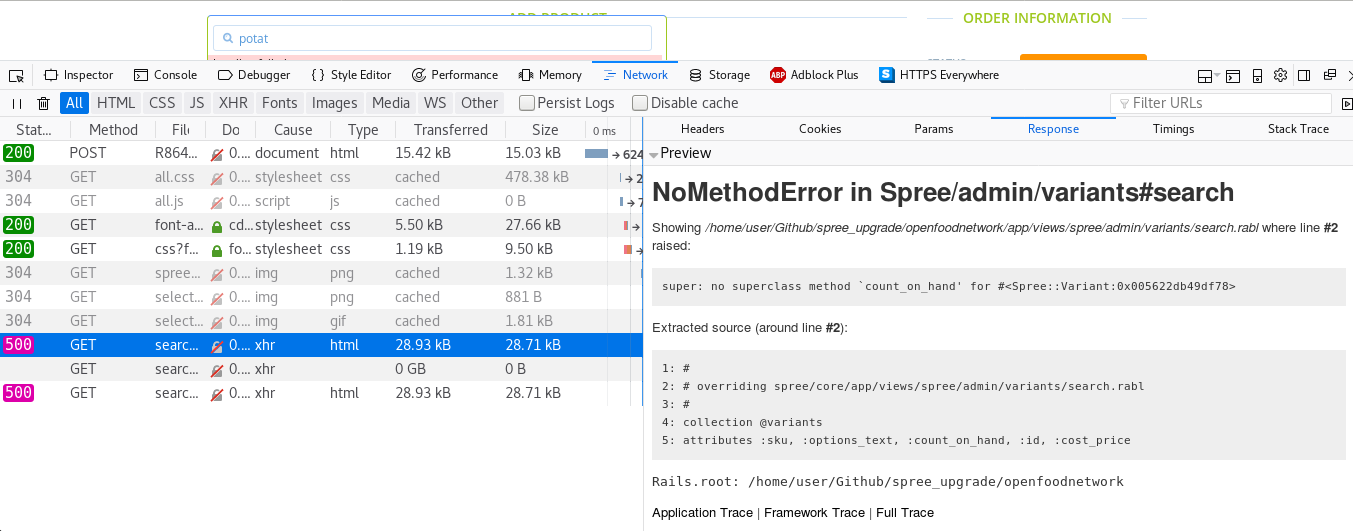Open devtools in separate window icon
Image resolution: width=1353 pixels, height=531 pixels.
pos(1329,75)
